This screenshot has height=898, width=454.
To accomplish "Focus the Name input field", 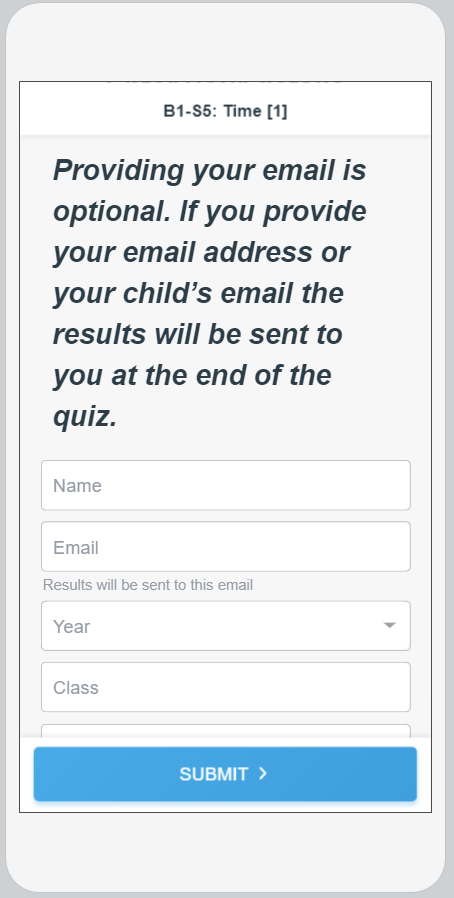I will click(226, 485).
